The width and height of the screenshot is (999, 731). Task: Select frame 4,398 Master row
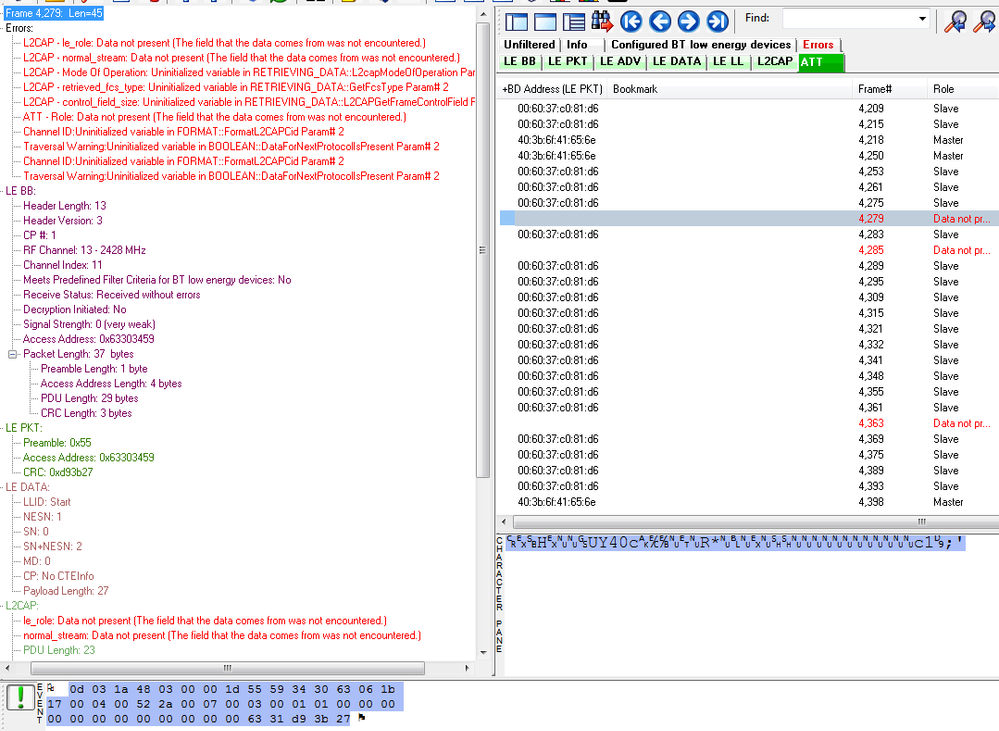(x=749, y=502)
